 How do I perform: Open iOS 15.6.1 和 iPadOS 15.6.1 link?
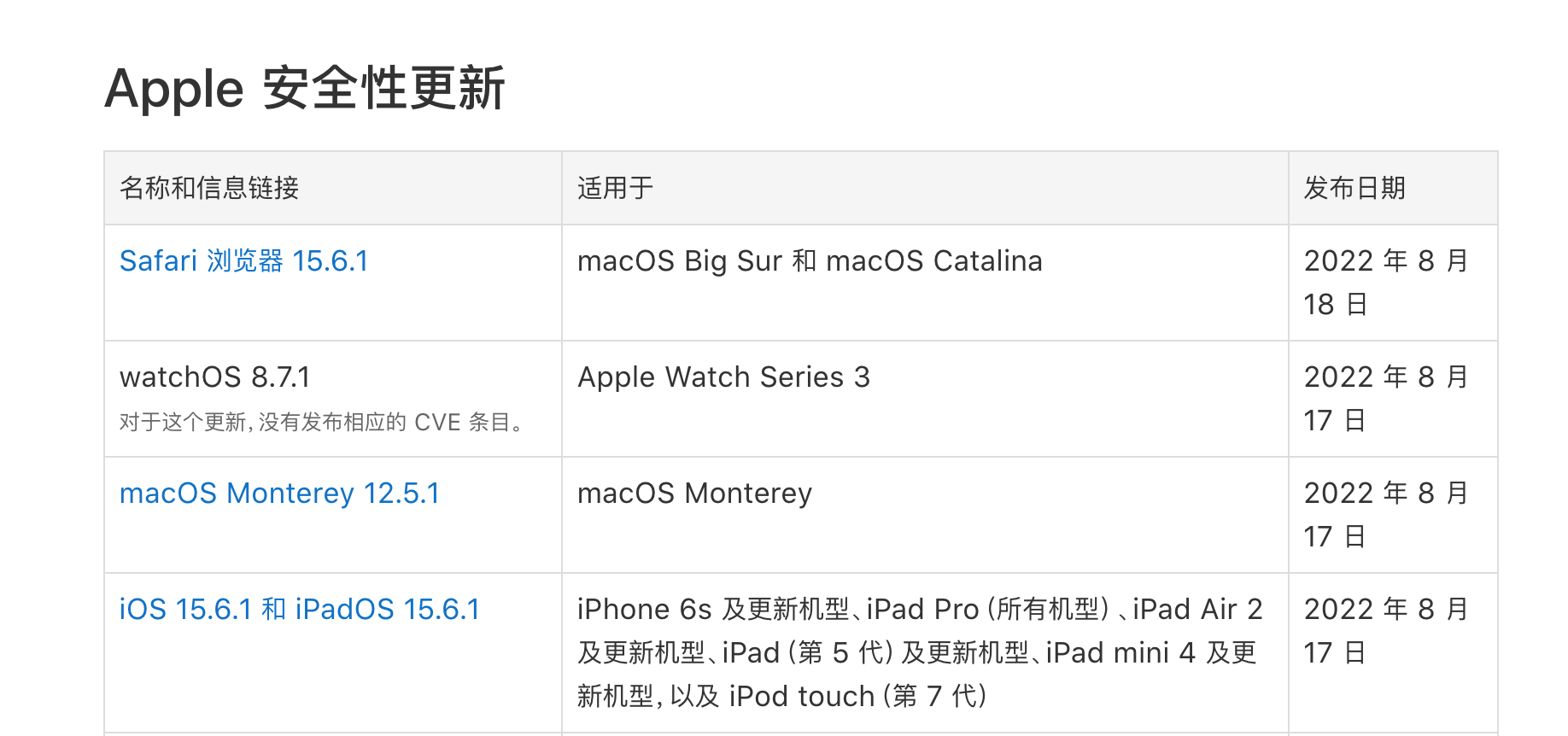click(299, 610)
